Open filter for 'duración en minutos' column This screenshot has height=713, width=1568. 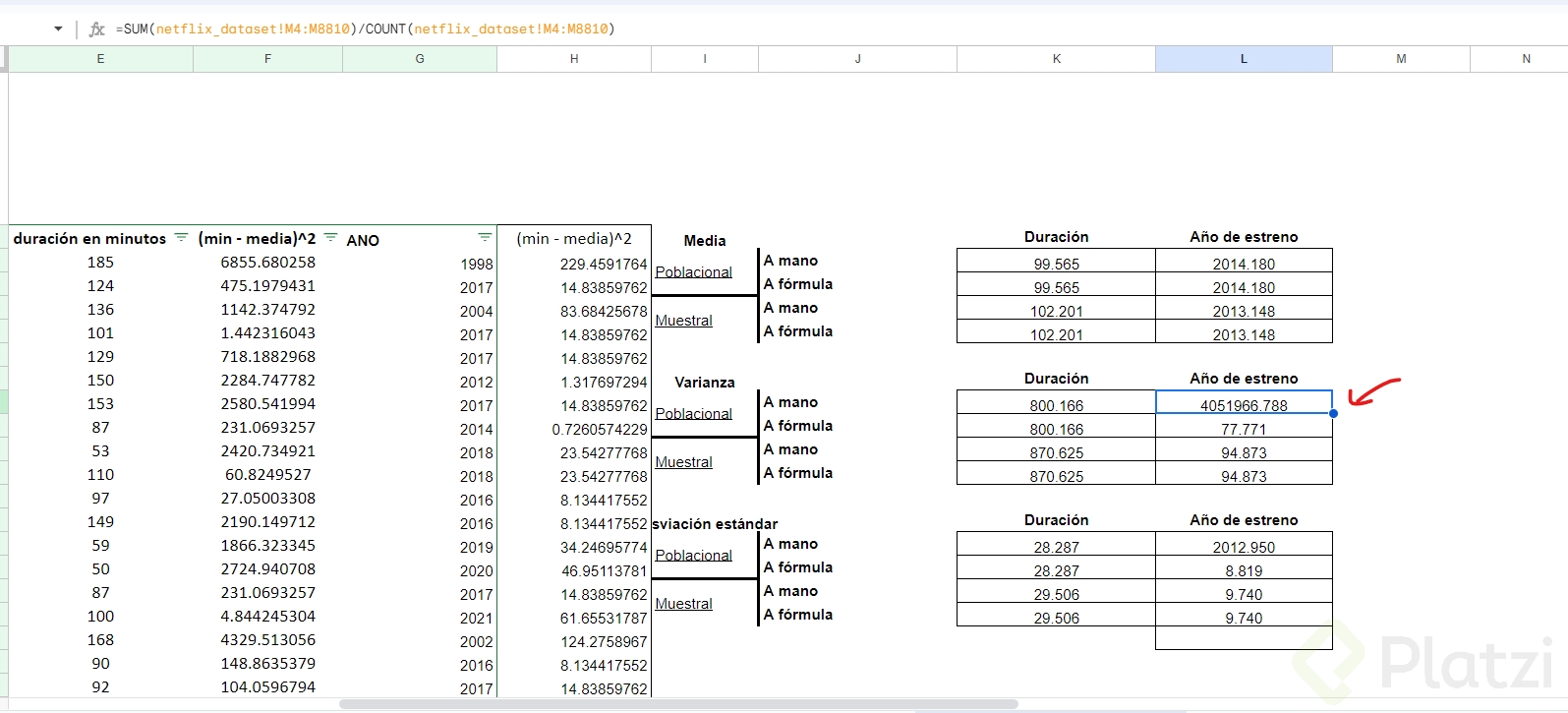pos(181,238)
